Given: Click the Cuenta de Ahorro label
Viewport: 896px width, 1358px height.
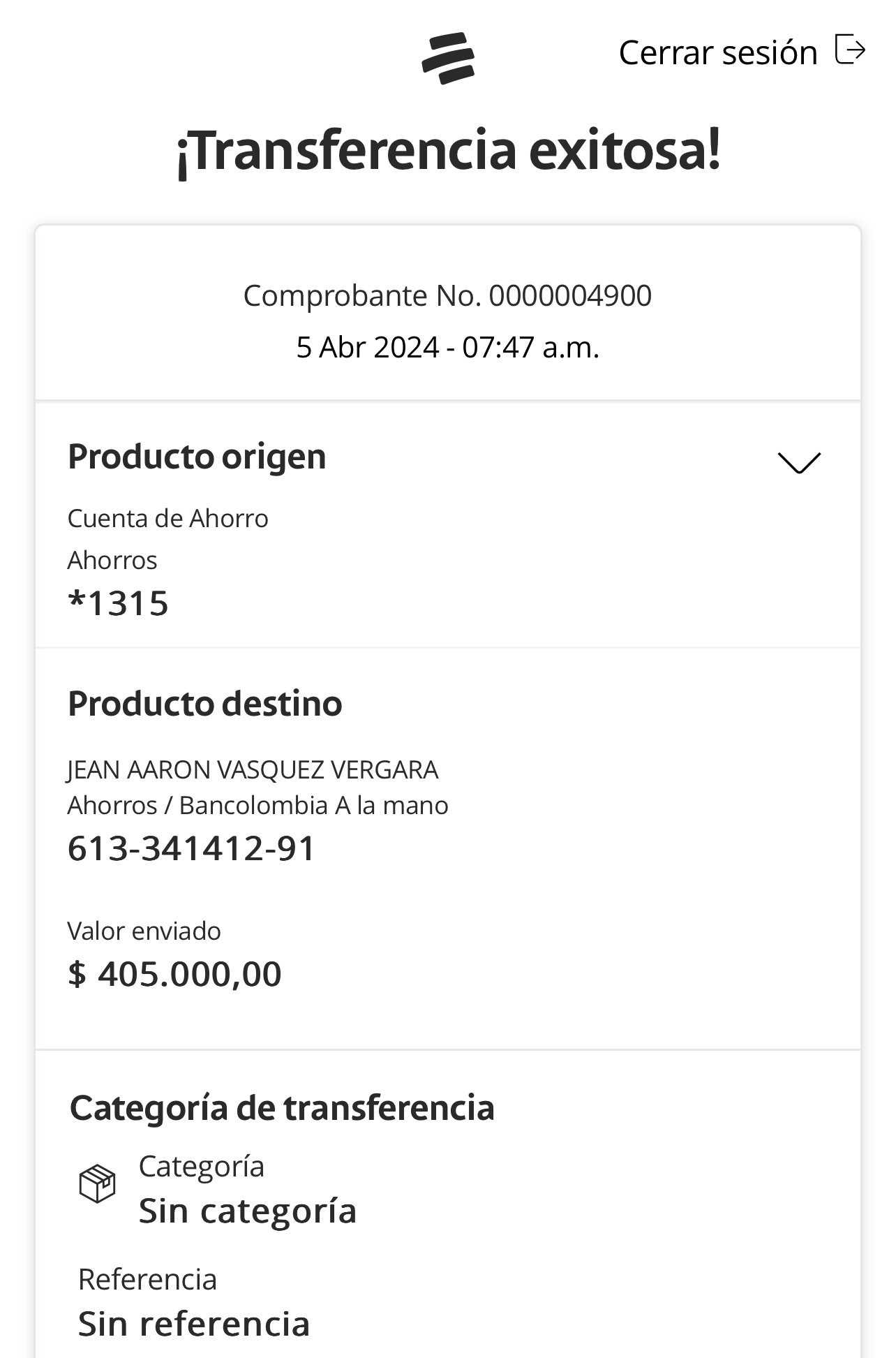Looking at the screenshot, I should click(x=167, y=519).
